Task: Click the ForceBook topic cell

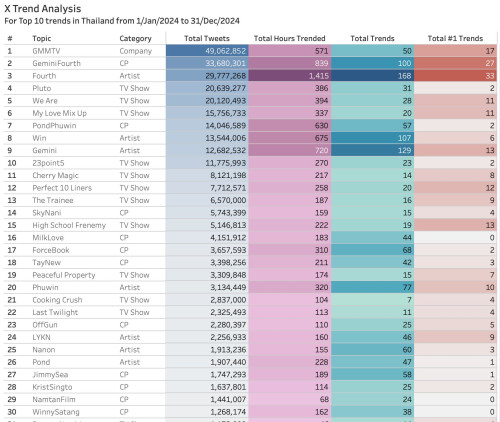Action: click(51, 250)
